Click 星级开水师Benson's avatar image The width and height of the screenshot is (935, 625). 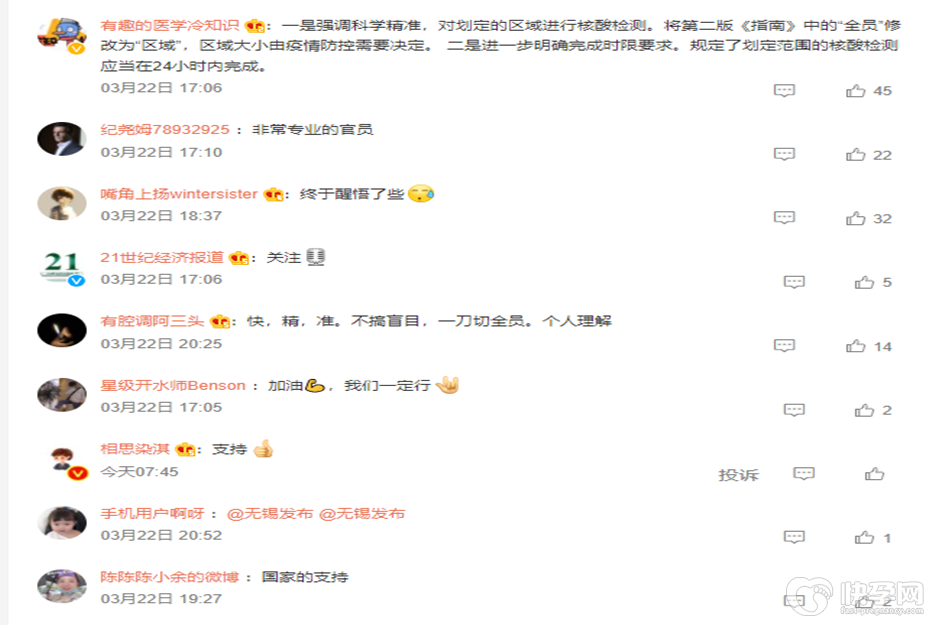(62, 394)
